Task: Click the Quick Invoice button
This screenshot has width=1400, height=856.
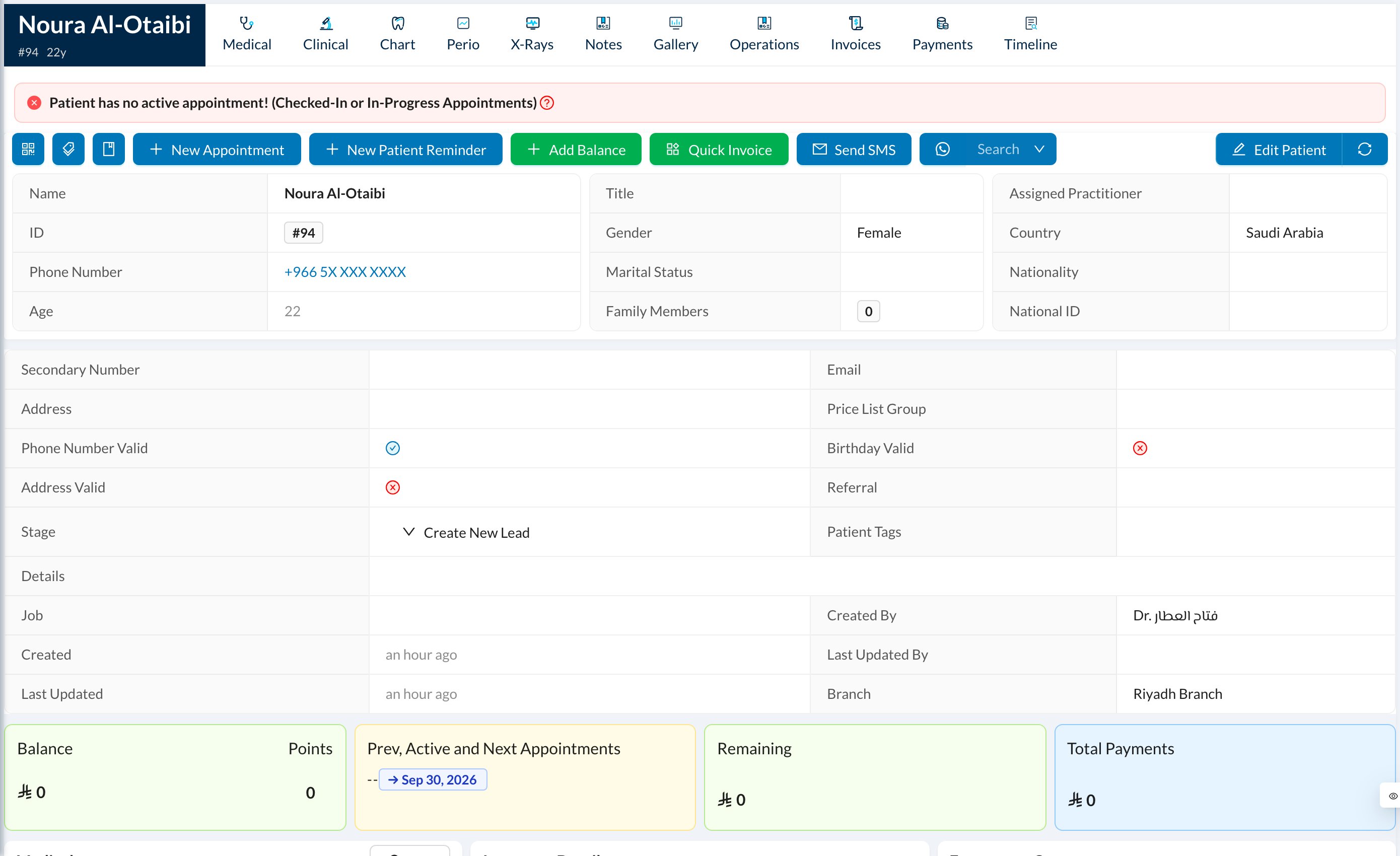Action: click(719, 150)
